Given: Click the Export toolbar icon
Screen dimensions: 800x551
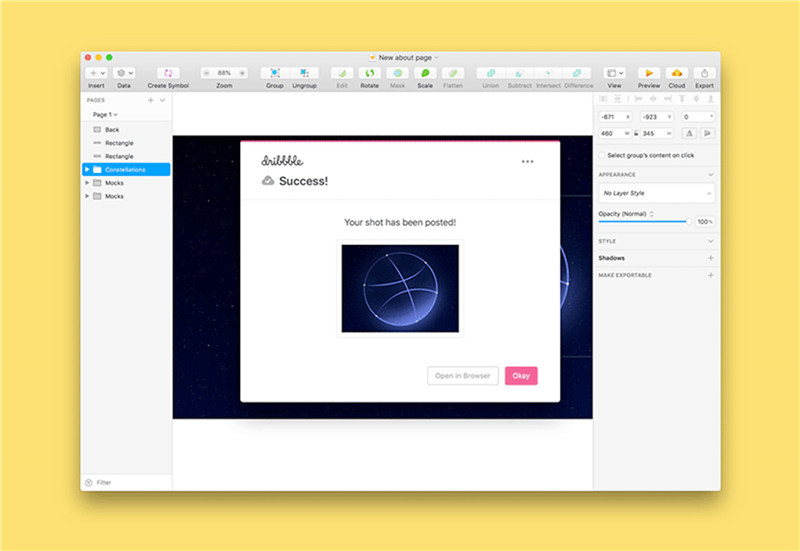Looking at the screenshot, I should [704, 73].
